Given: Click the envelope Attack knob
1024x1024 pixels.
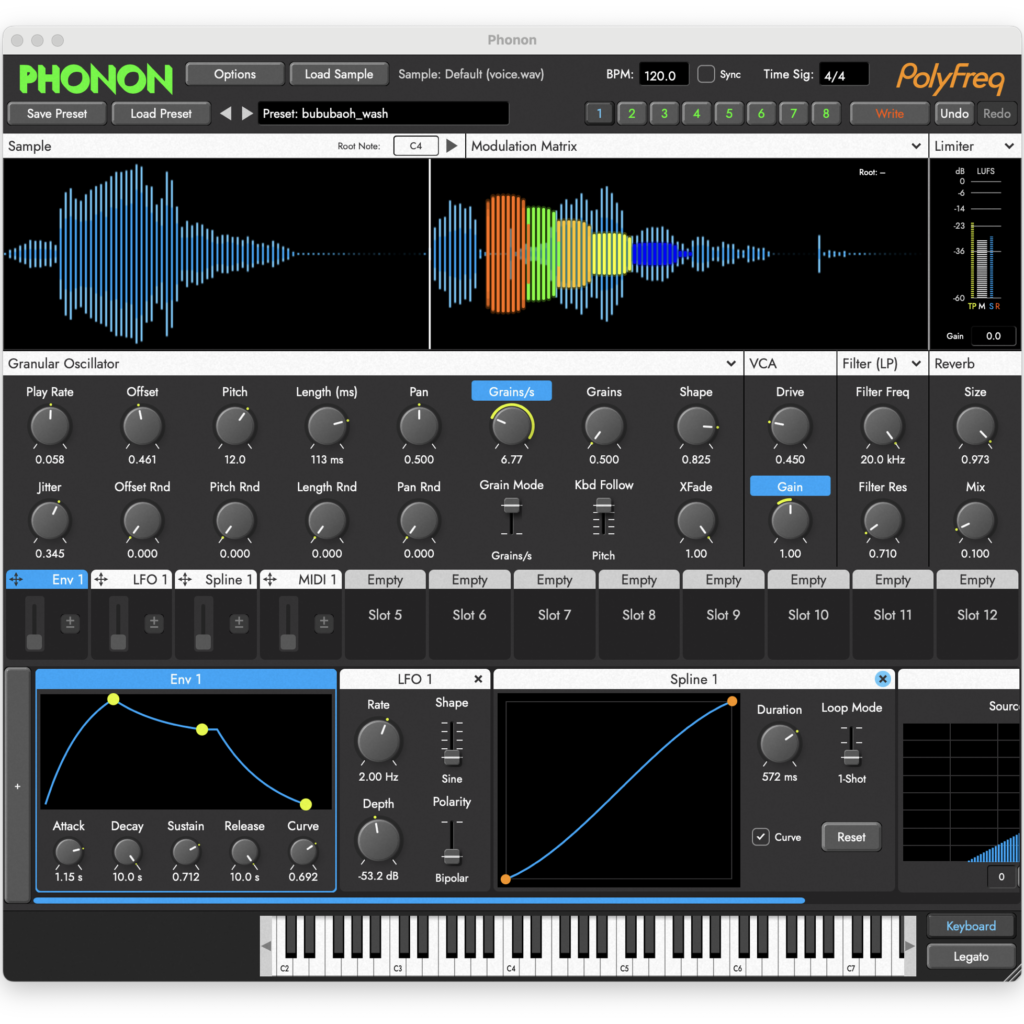Looking at the screenshot, I should [x=68, y=852].
